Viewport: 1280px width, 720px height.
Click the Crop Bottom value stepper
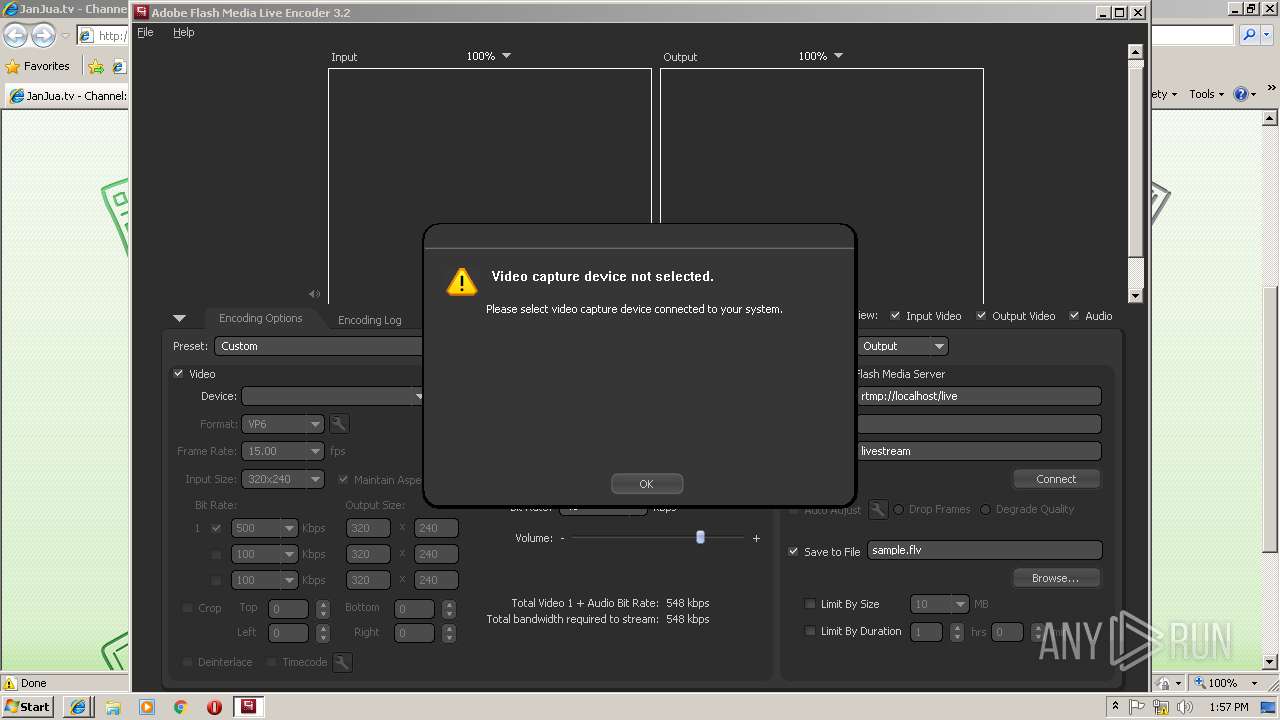[x=448, y=608]
